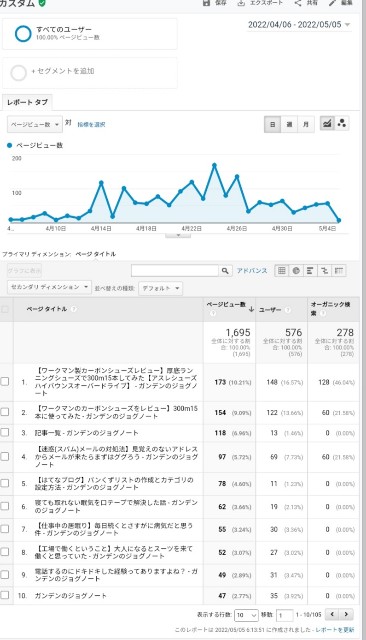Select the performance bar view icon

click(310, 271)
